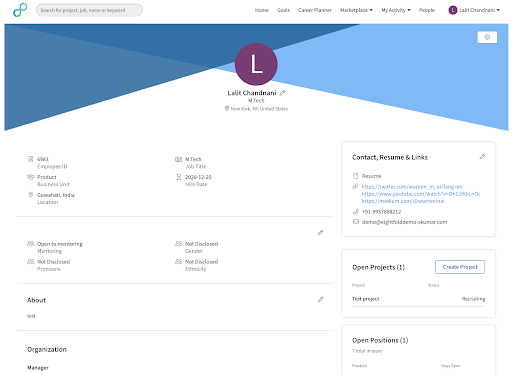The width and height of the screenshot is (512, 375).
Task: Click the Eightfold logo icon
Action: (20, 10)
